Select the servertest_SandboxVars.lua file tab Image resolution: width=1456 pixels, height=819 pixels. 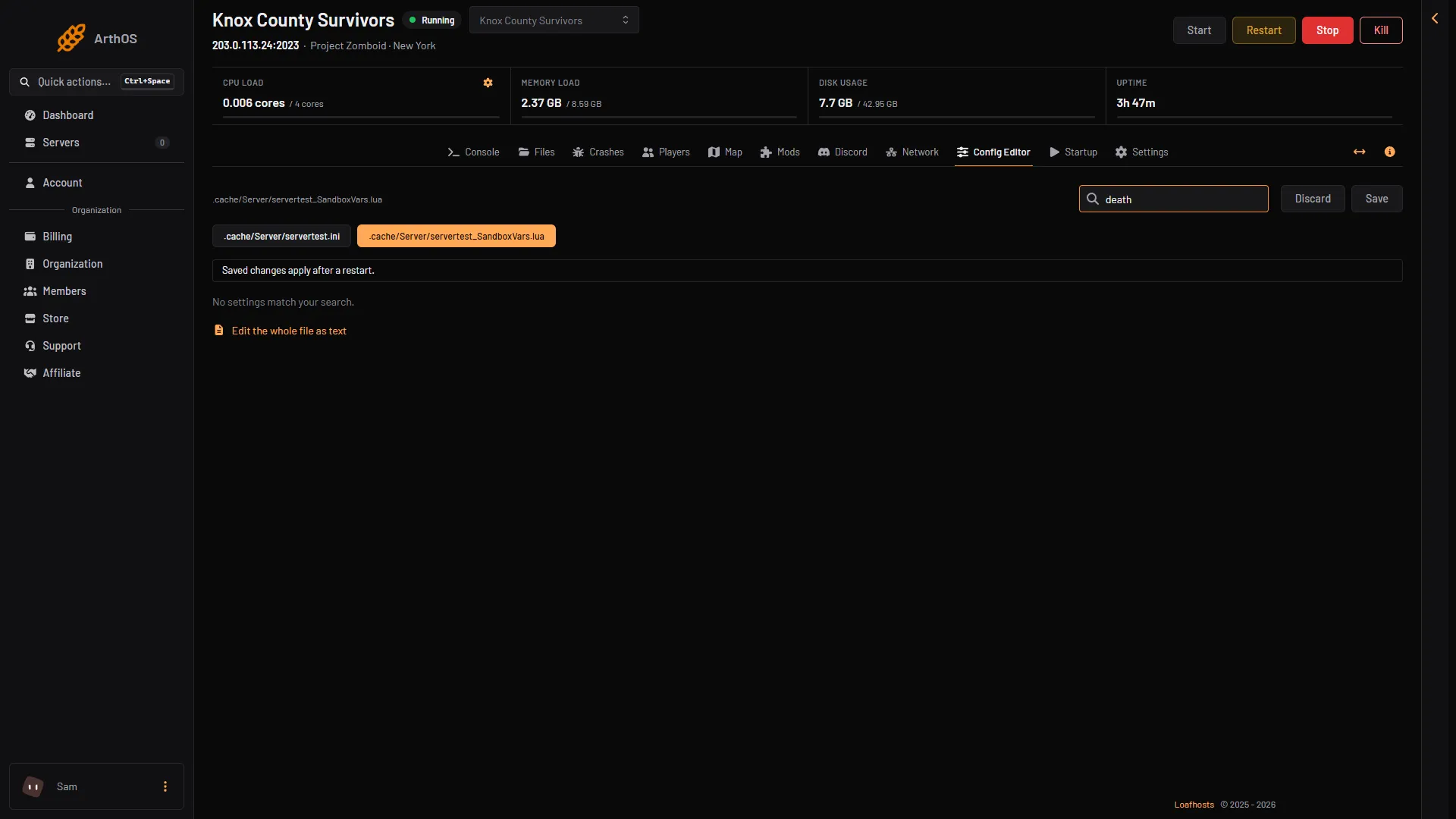point(457,236)
